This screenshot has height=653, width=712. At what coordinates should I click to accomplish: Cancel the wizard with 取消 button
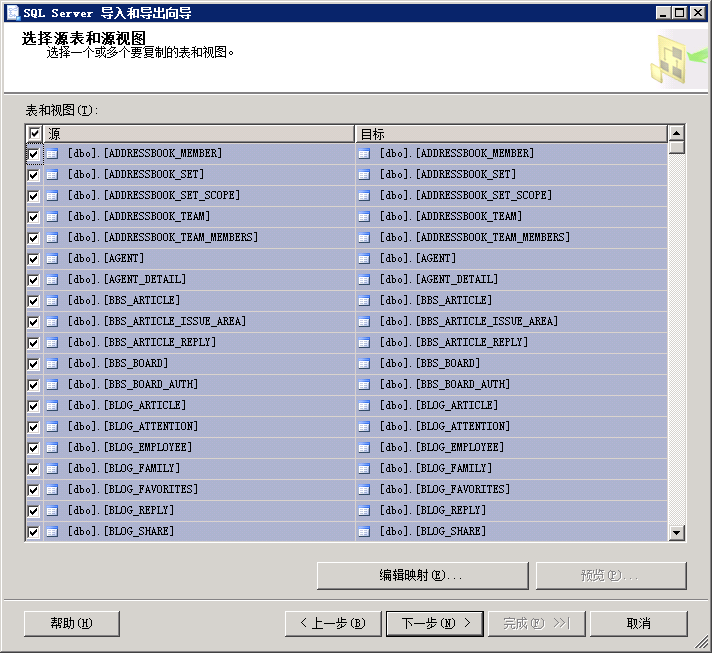[638, 623]
